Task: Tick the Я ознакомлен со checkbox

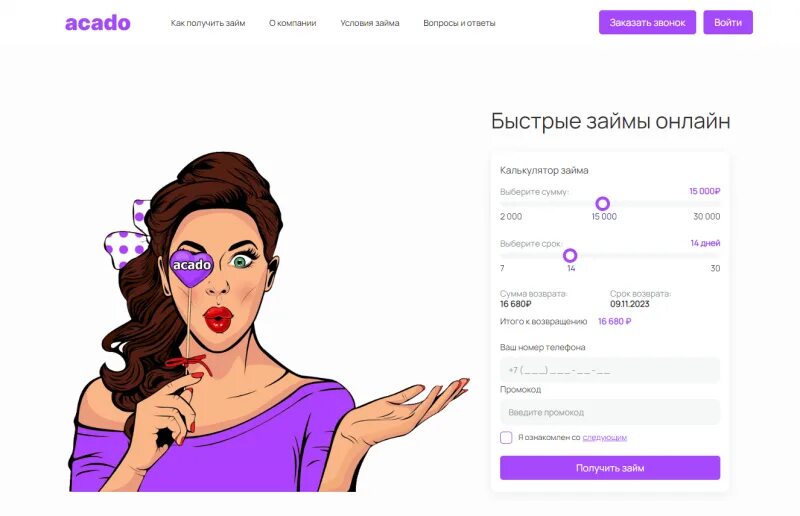Action: coord(506,437)
